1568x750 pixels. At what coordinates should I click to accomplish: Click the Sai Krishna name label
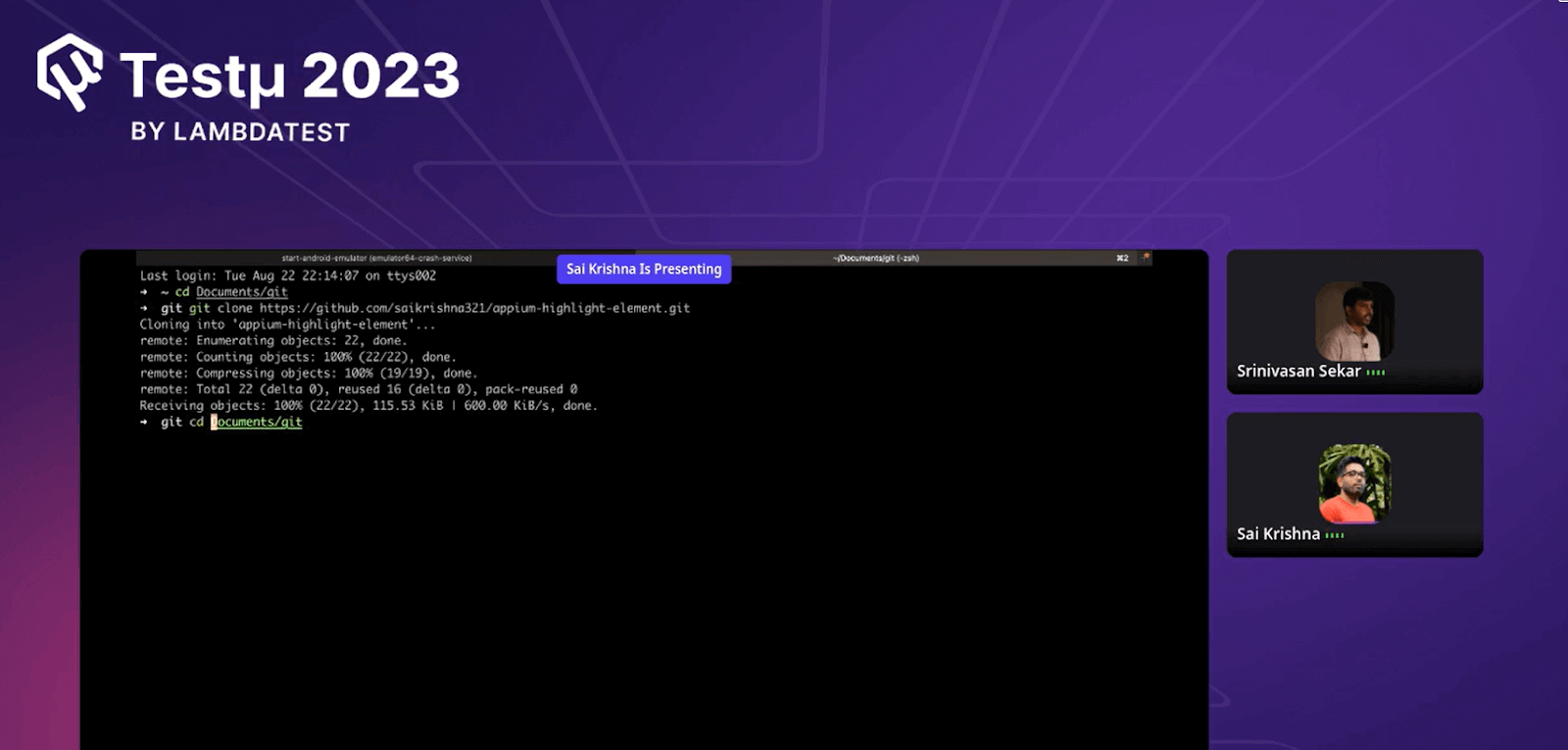(1278, 533)
